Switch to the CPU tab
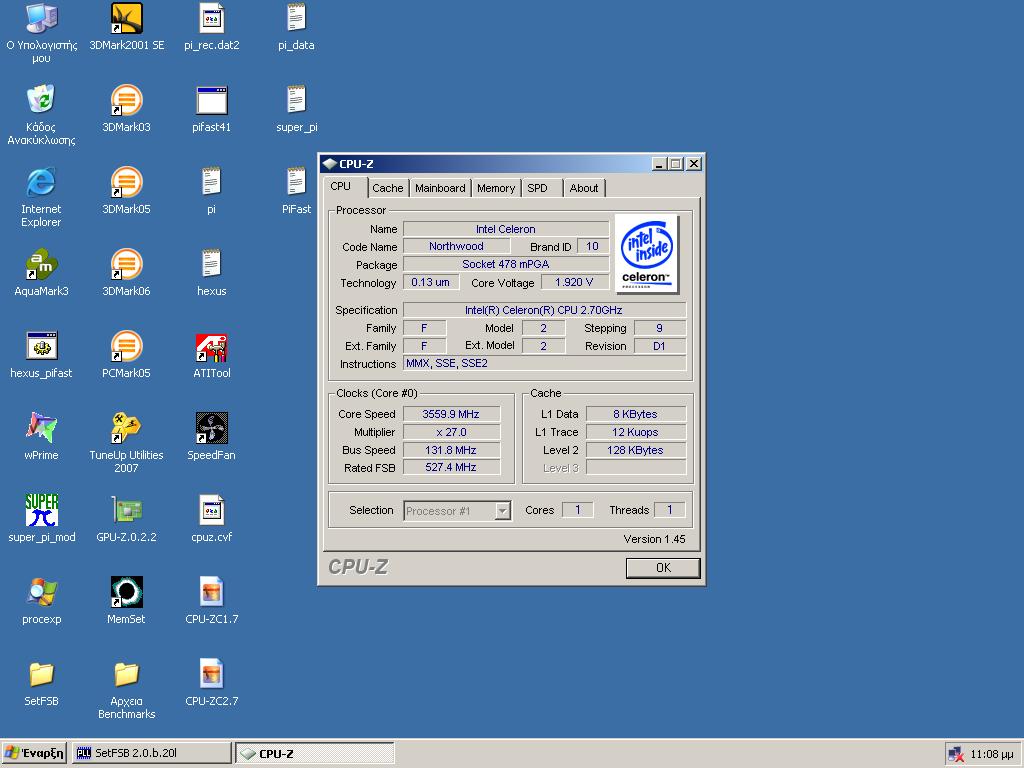 click(345, 187)
